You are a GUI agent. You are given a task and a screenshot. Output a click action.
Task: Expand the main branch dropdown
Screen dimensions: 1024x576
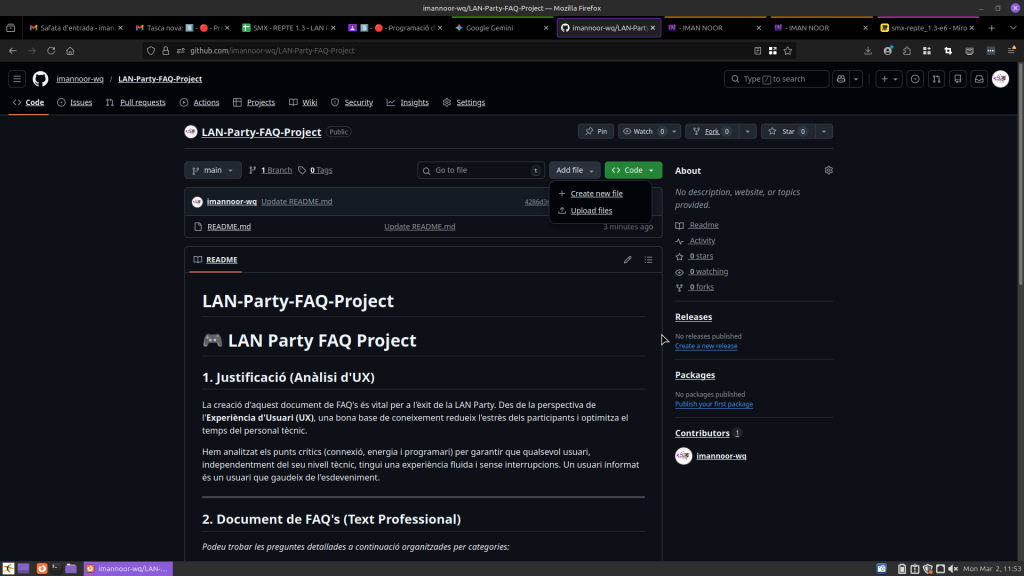click(212, 170)
